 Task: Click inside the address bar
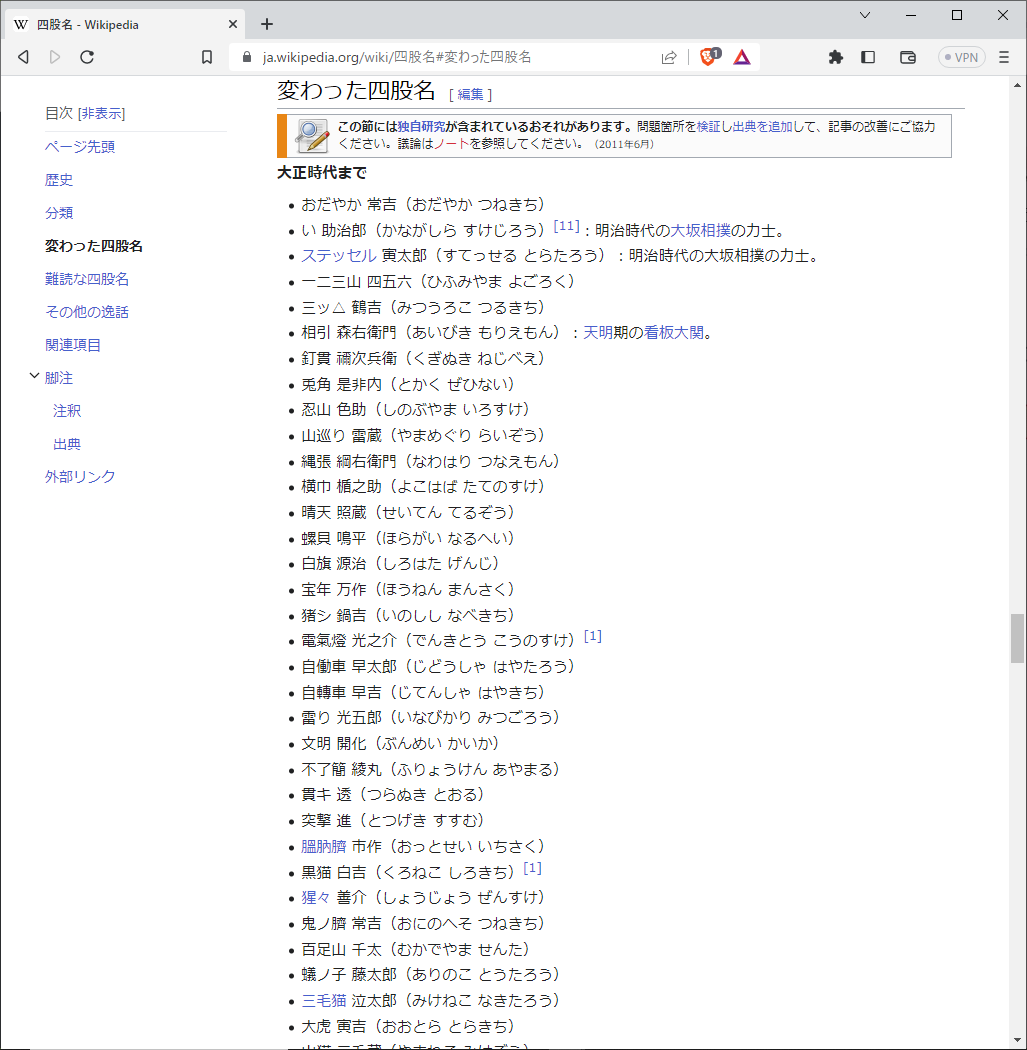450,57
